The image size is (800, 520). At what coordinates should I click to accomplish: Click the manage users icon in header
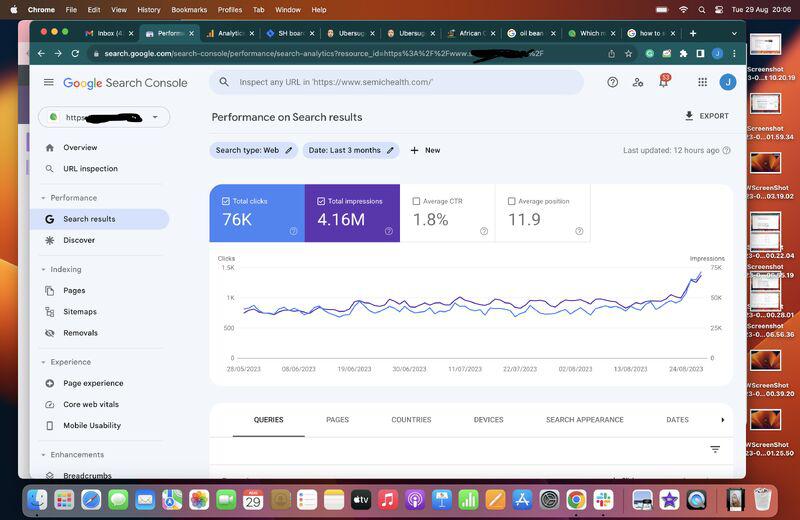pos(638,82)
